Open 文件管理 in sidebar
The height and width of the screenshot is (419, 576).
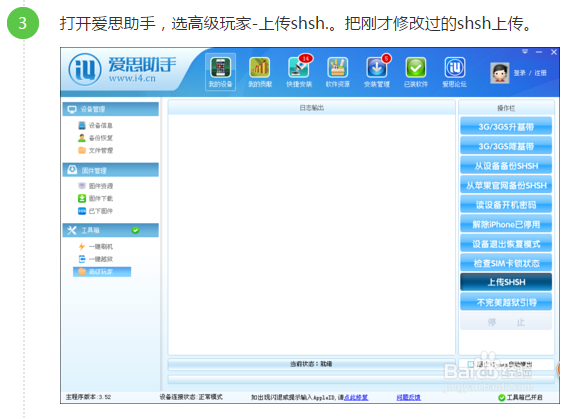tap(96, 151)
